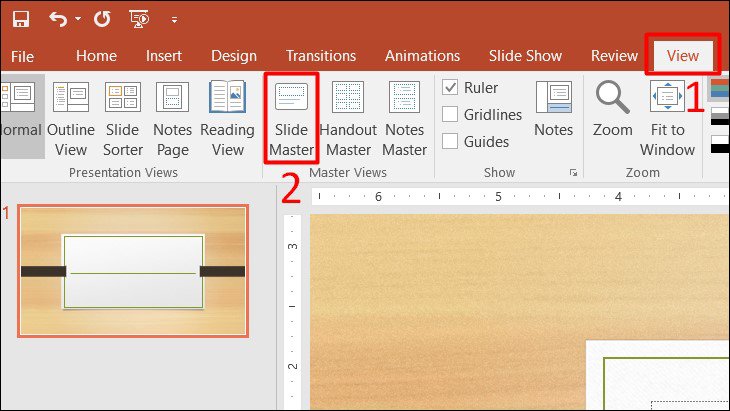Open the Show group dialog launcher
The image size is (730, 411).
(574, 173)
